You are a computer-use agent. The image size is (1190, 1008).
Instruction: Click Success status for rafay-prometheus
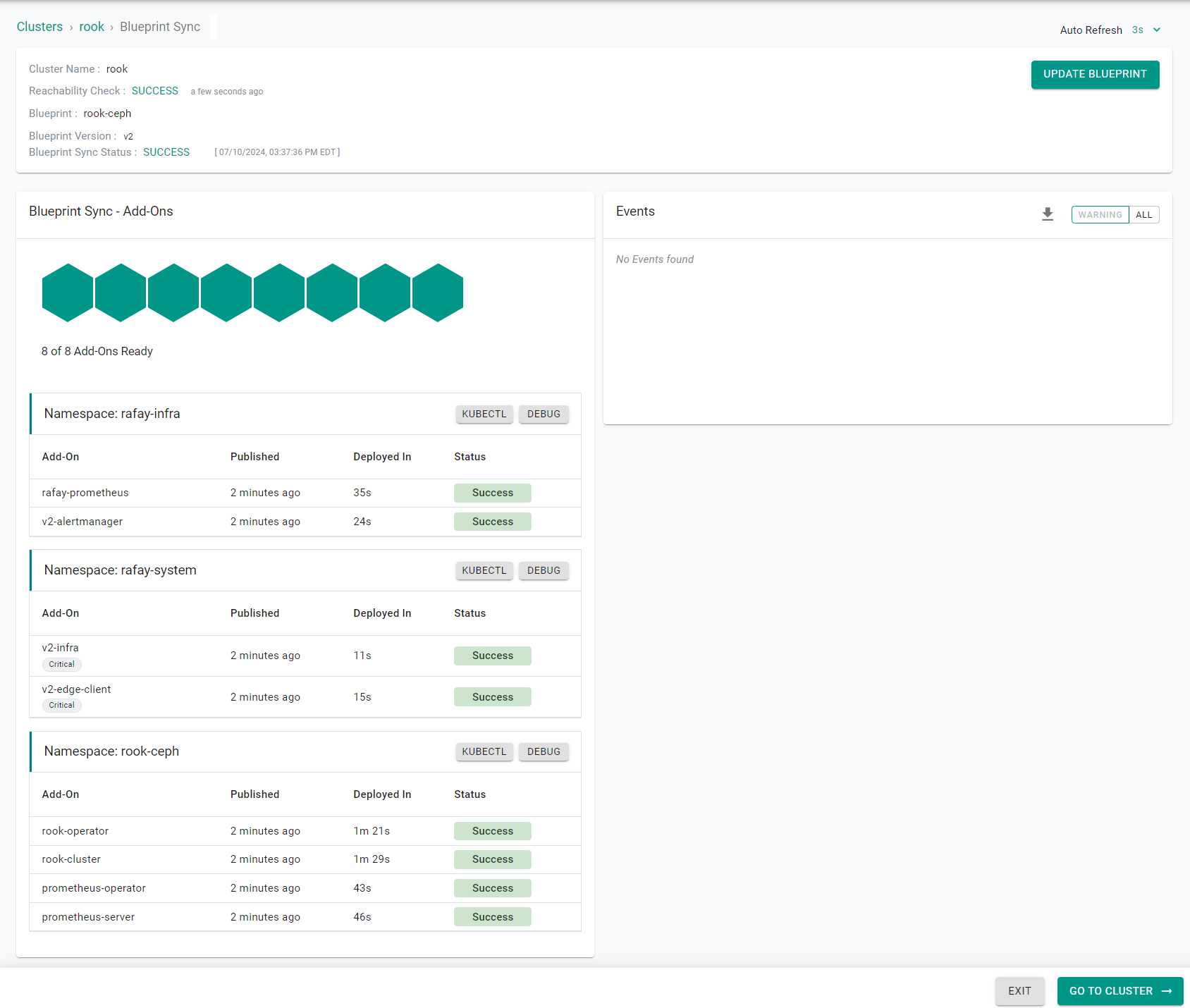coord(493,493)
